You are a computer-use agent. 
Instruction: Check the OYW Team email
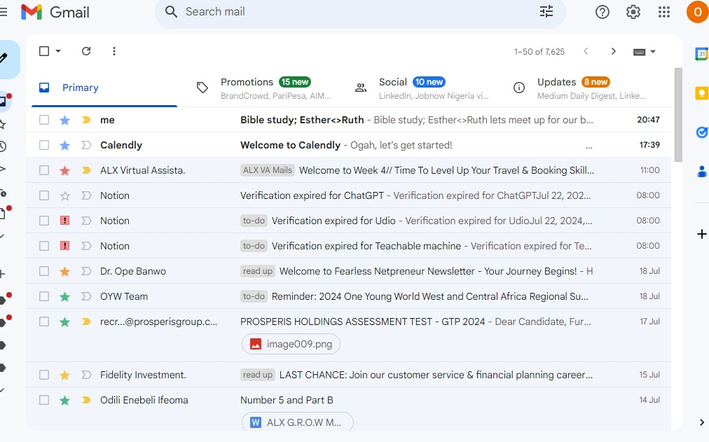[x=44, y=296]
